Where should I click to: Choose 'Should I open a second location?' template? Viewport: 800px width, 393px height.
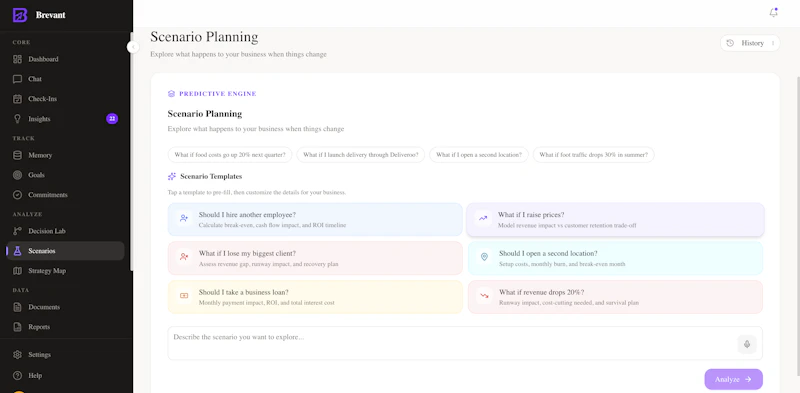tap(615, 258)
